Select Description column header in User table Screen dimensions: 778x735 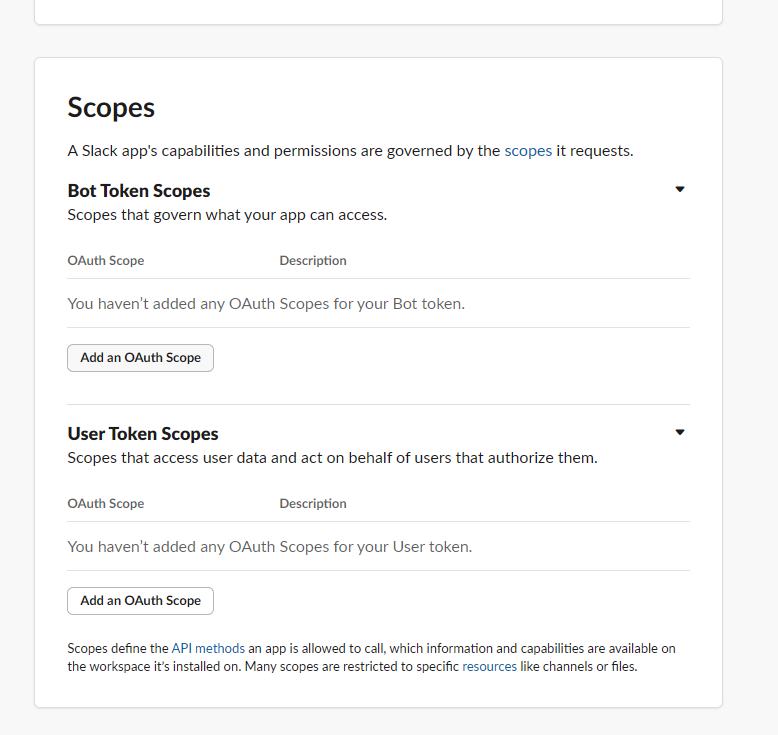coord(313,504)
